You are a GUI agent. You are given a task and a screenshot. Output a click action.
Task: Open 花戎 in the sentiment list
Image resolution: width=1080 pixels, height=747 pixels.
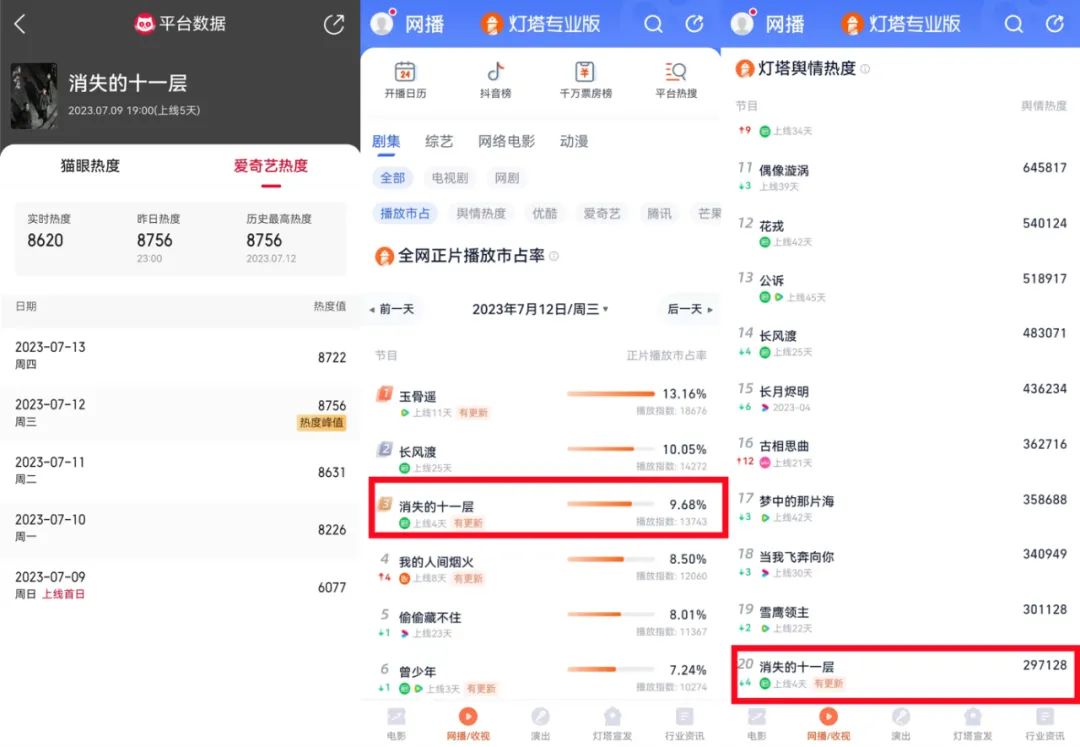click(902, 232)
